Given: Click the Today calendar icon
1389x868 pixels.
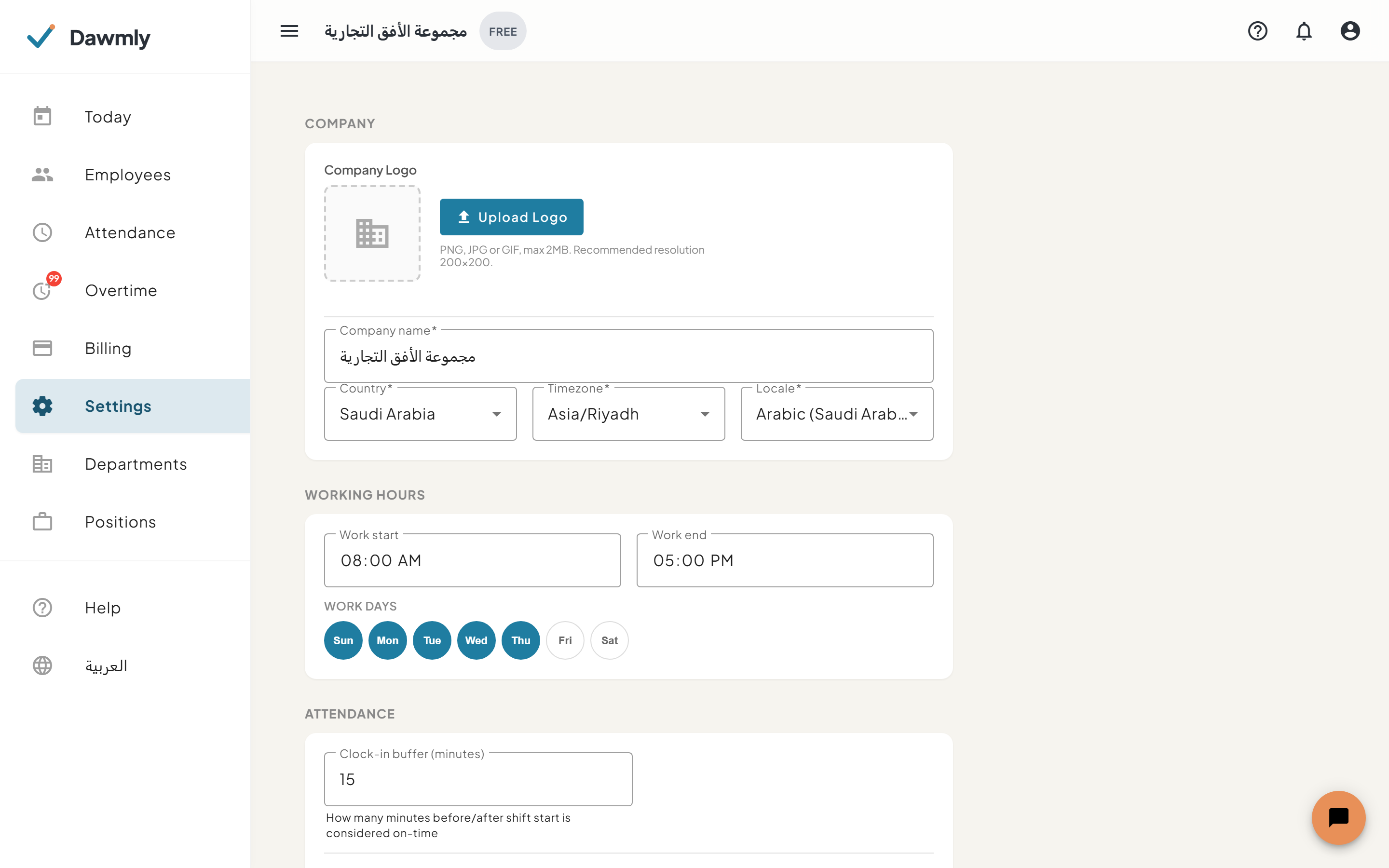Looking at the screenshot, I should click(42, 117).
